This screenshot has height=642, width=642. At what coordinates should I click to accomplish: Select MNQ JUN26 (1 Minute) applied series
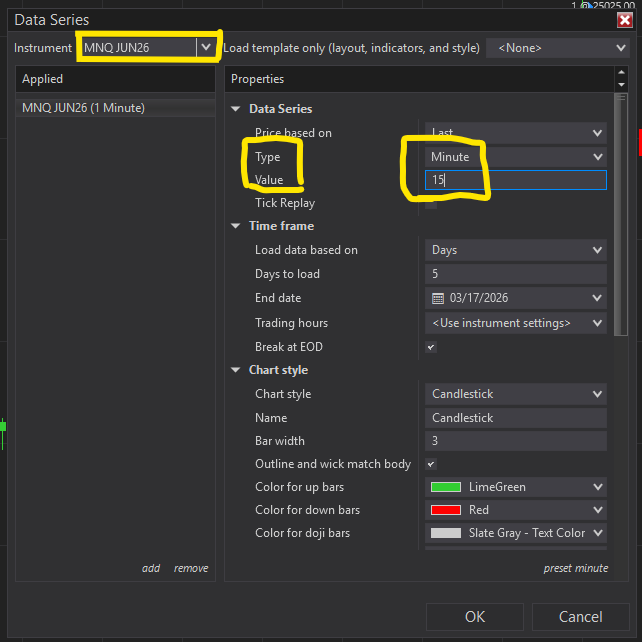[115, 108]
